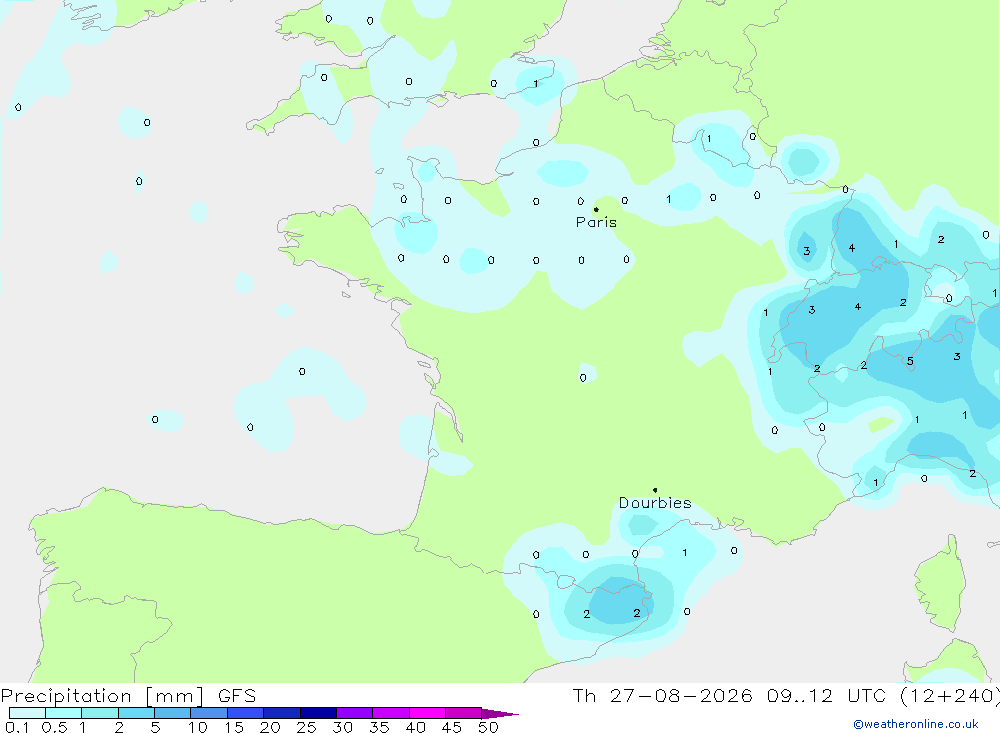This screenshot has height=733, width=1000.
Task: Pick the 40–45 mm legend swatch
Action: pyautogui.click(x=427, y=713)
